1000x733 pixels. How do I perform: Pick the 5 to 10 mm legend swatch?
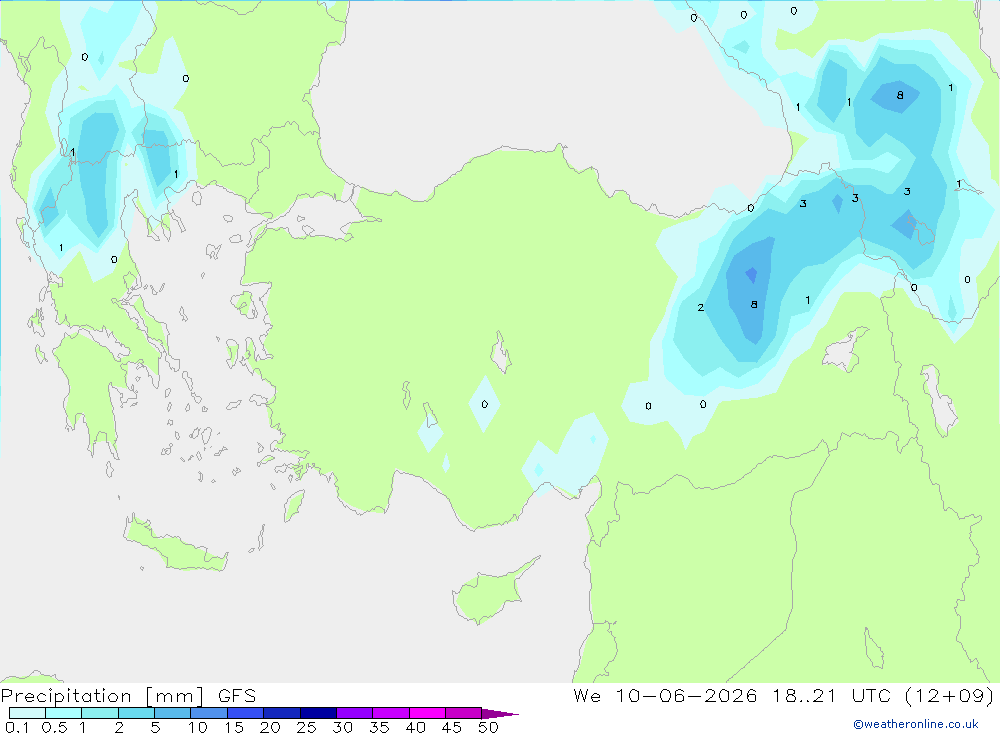[x=173, y=713]
